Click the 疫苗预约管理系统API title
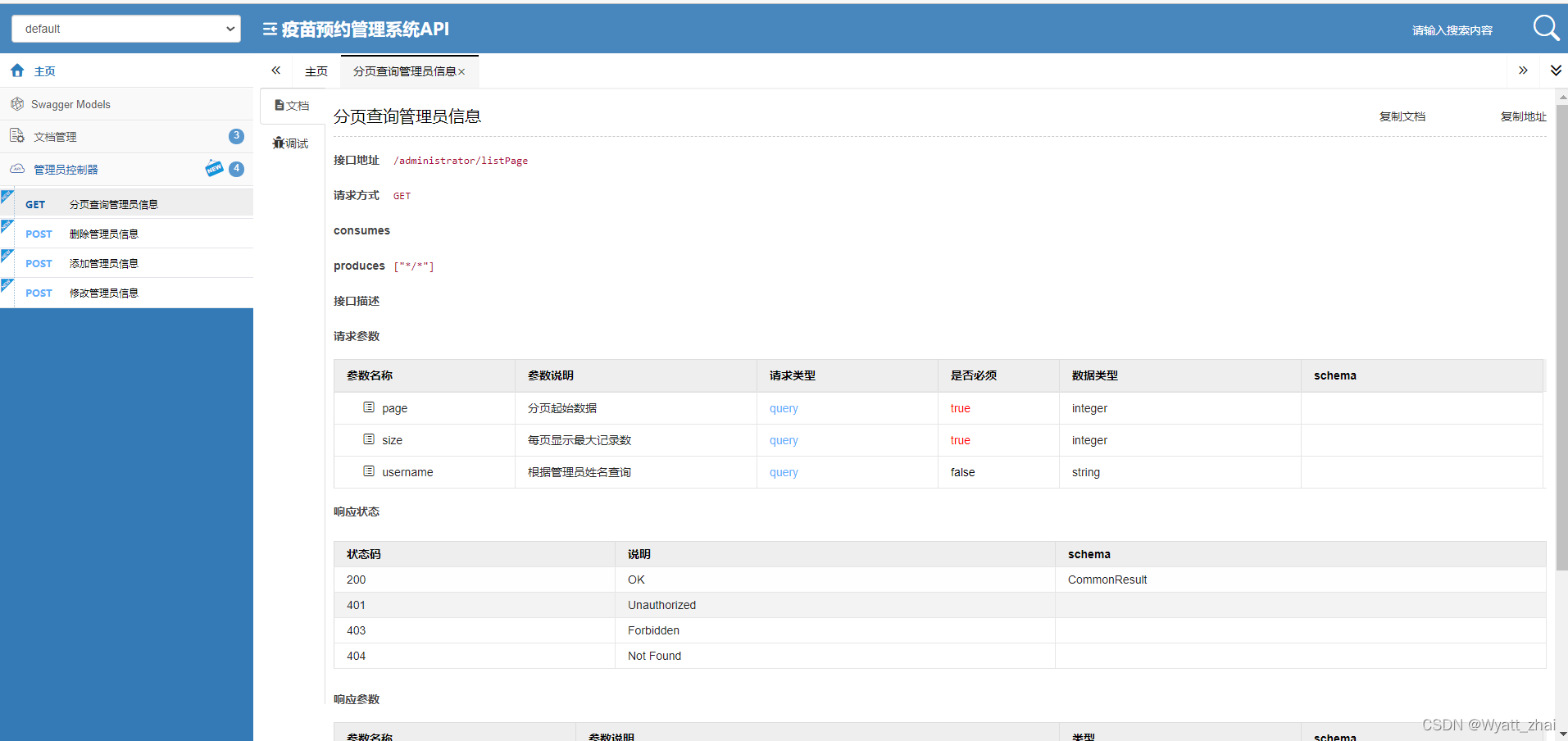1568x741 pixels. pos(366,30)
